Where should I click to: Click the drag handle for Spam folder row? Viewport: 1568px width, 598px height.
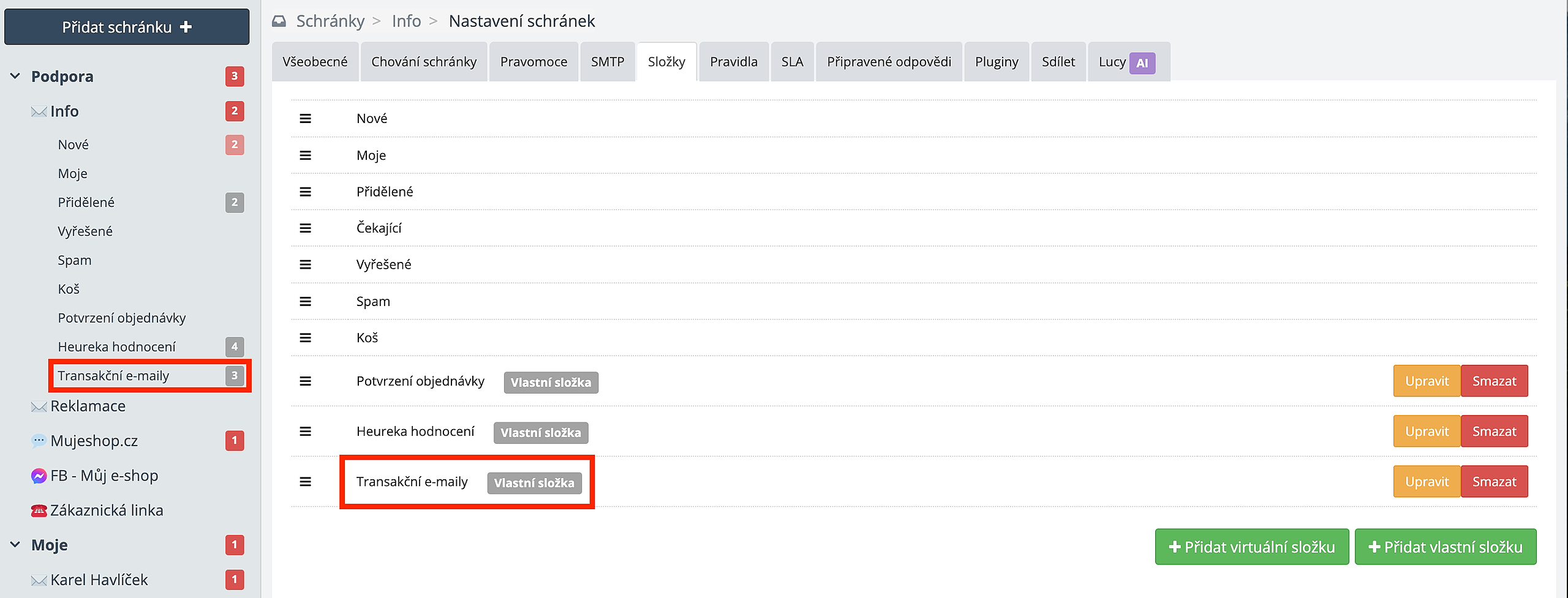tap(305, 302)
